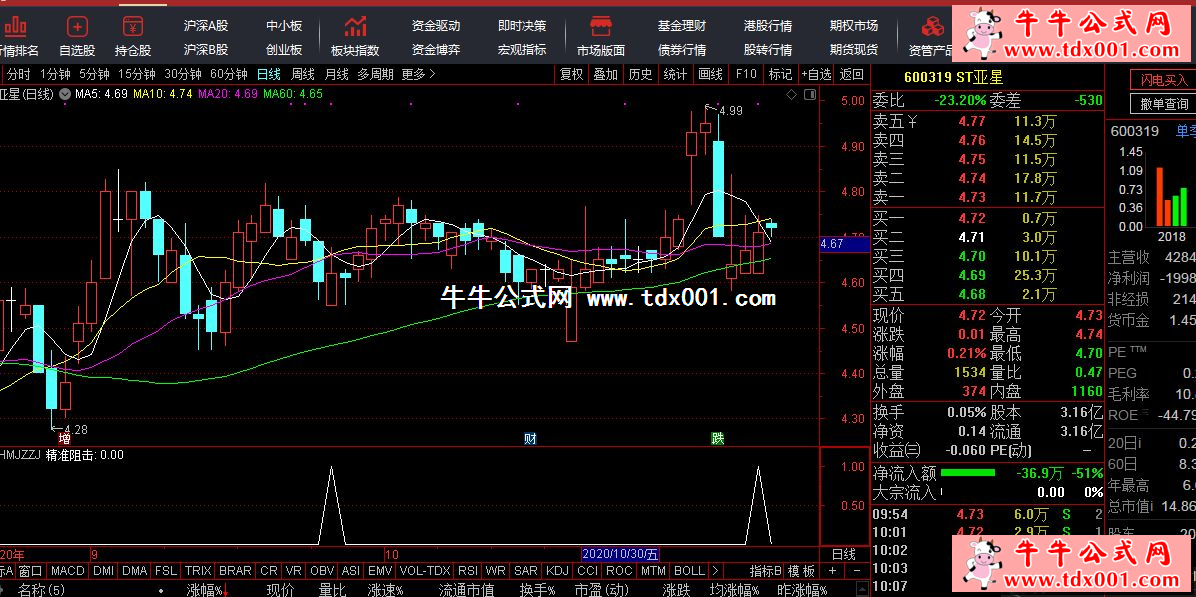The width and height of the screenshot is (1196, 597).
Task: Click the ¥ icon next to 卖五
Action: pyautogui.click(x=911, y=120)
